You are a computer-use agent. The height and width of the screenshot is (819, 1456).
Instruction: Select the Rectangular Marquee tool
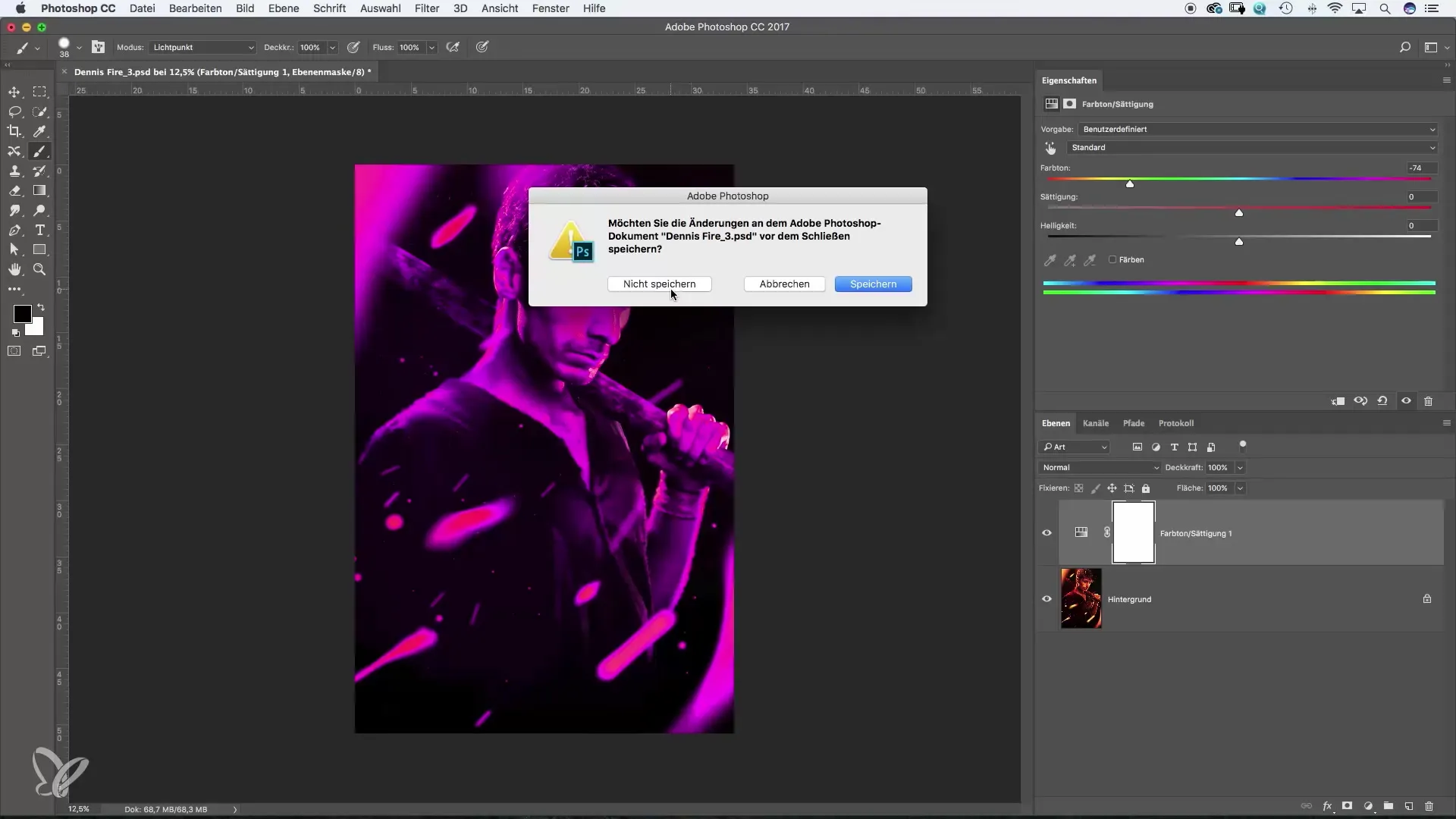(40, 92)
